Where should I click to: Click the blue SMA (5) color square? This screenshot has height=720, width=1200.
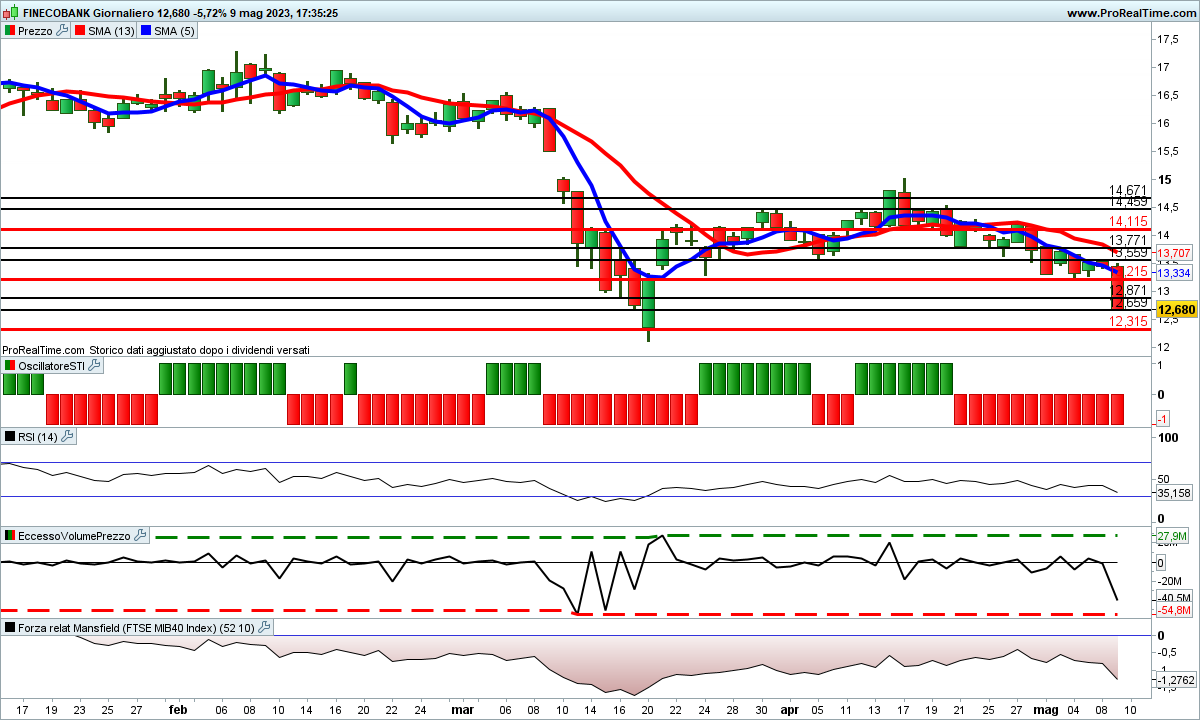tap(145, 31)
